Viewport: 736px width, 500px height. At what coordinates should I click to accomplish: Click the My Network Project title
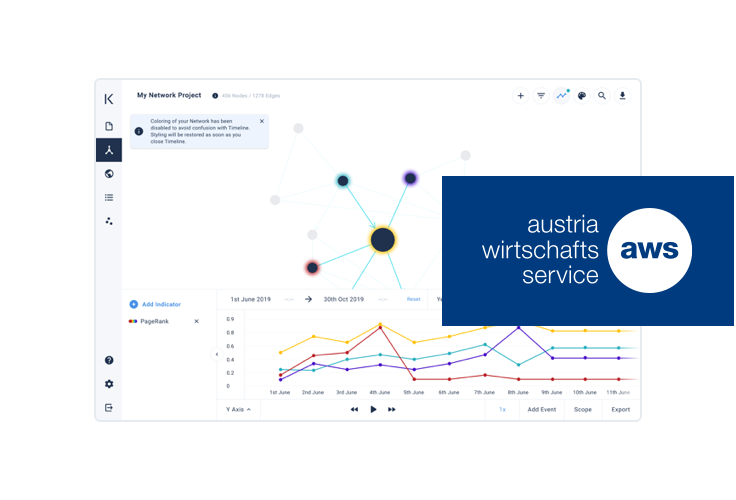169,95
